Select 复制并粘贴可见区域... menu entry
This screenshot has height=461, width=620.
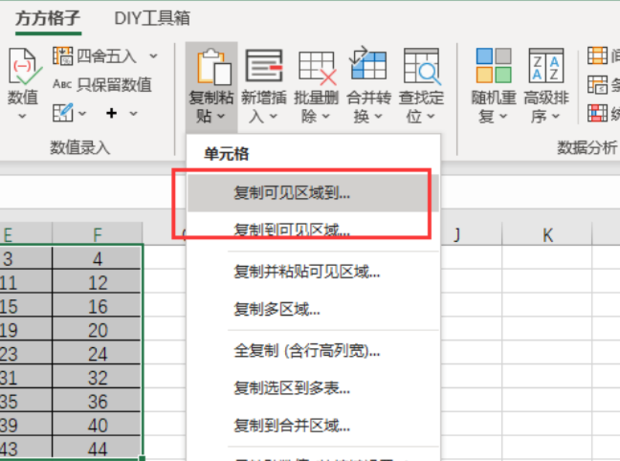coord(306,270)
